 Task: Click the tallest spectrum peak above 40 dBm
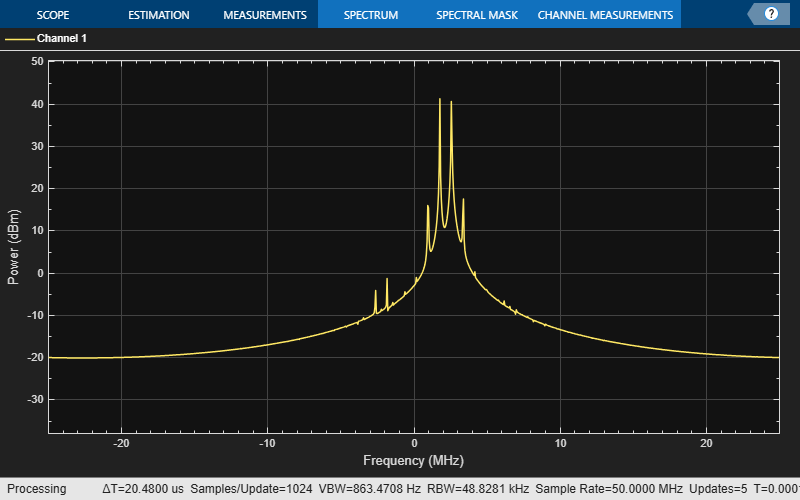(x=440, y=100)
